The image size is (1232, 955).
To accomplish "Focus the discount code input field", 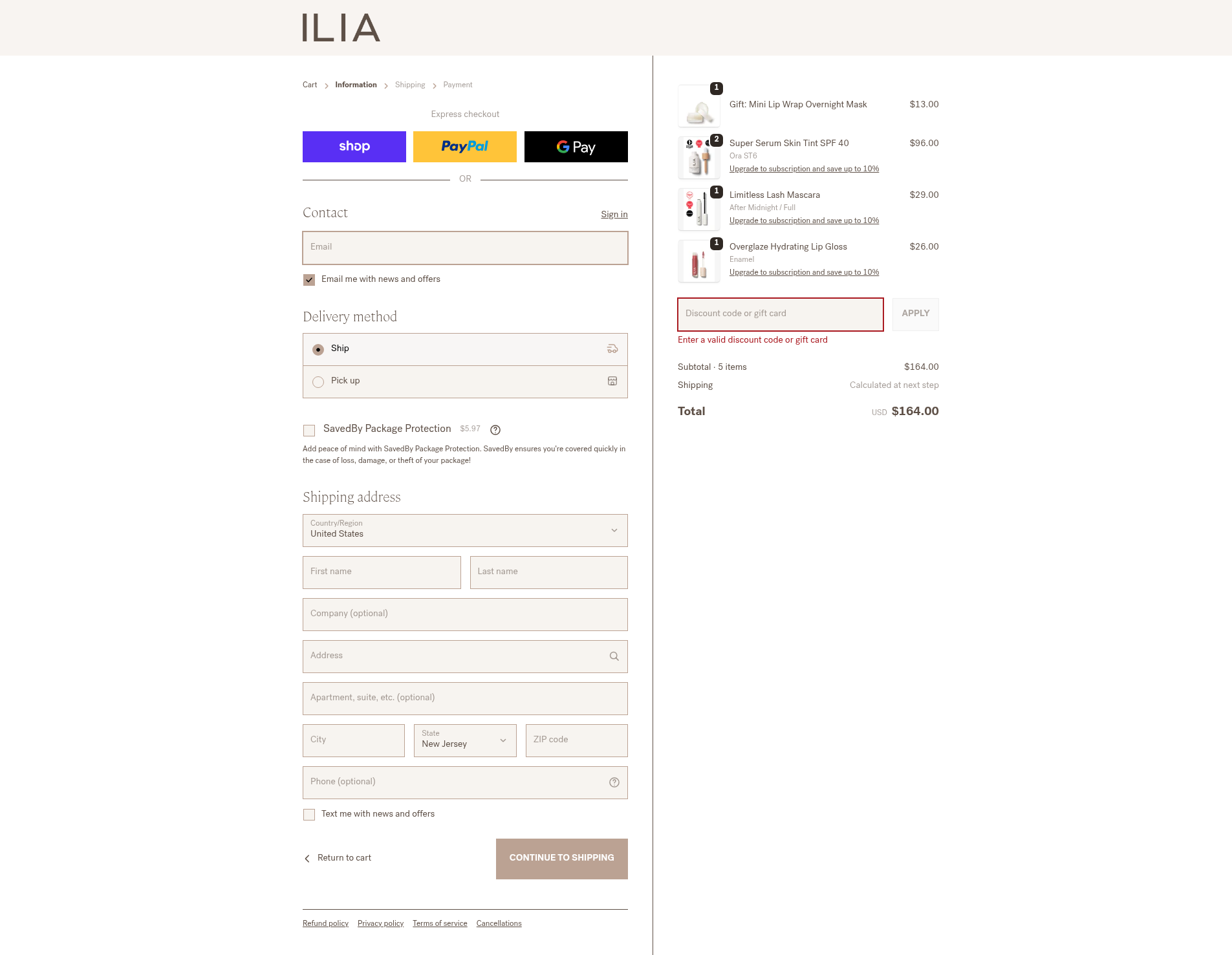I will tap(780, 314).
